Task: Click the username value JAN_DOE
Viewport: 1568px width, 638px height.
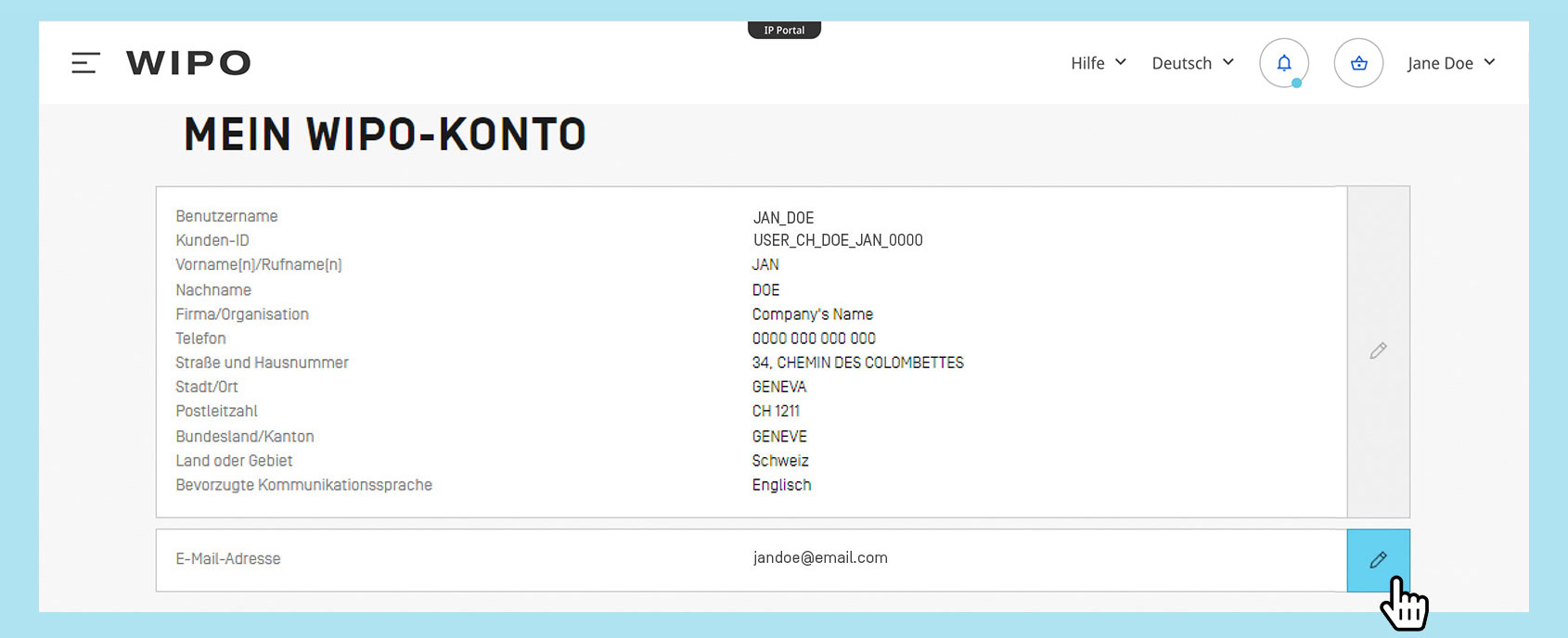Action: 783,218
